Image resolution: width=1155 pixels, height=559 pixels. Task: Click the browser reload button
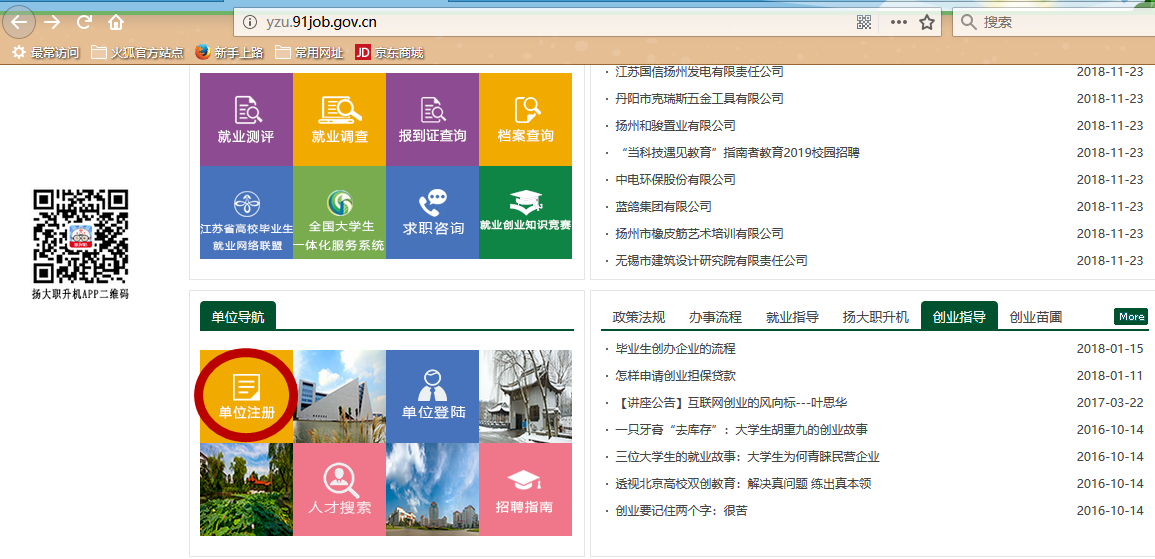coord(84,22)
